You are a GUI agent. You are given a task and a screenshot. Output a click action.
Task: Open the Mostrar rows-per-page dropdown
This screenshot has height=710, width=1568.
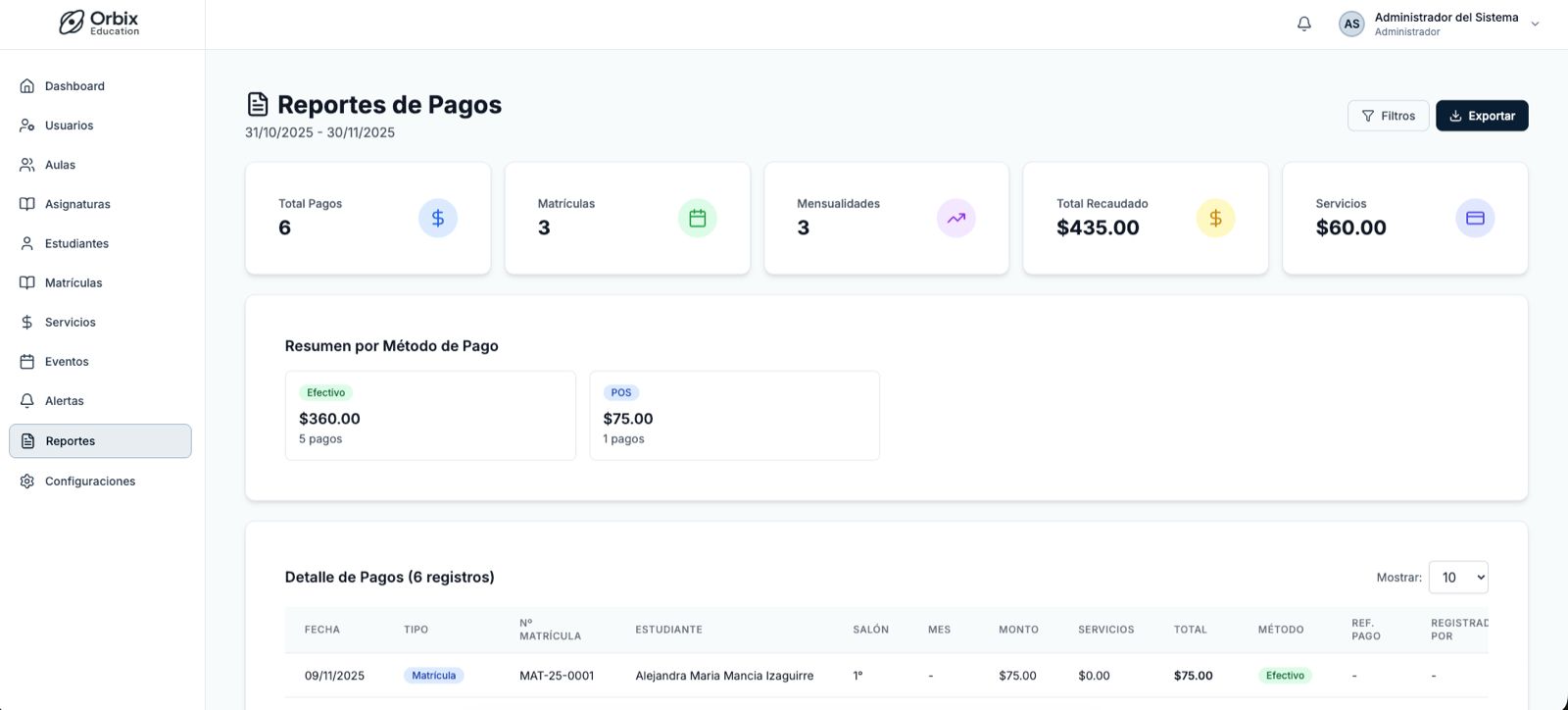(x=1458, y=578)
